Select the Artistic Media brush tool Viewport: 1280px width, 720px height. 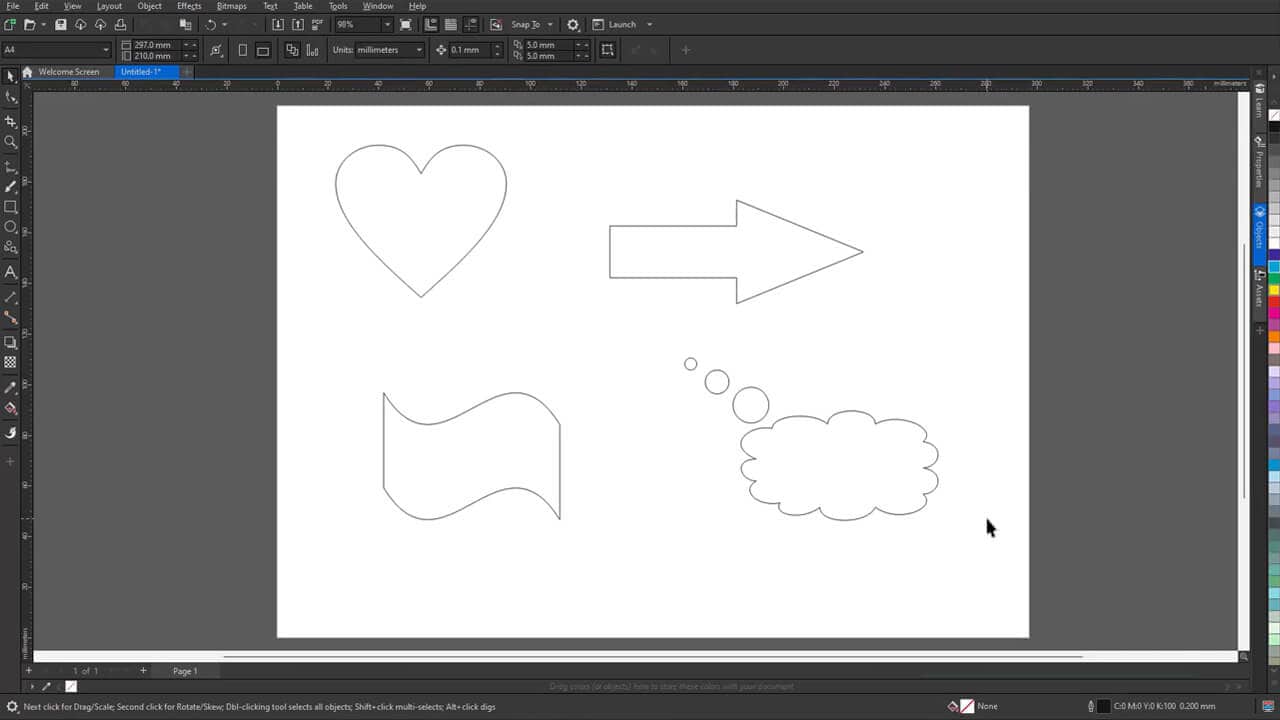(11, 186)
